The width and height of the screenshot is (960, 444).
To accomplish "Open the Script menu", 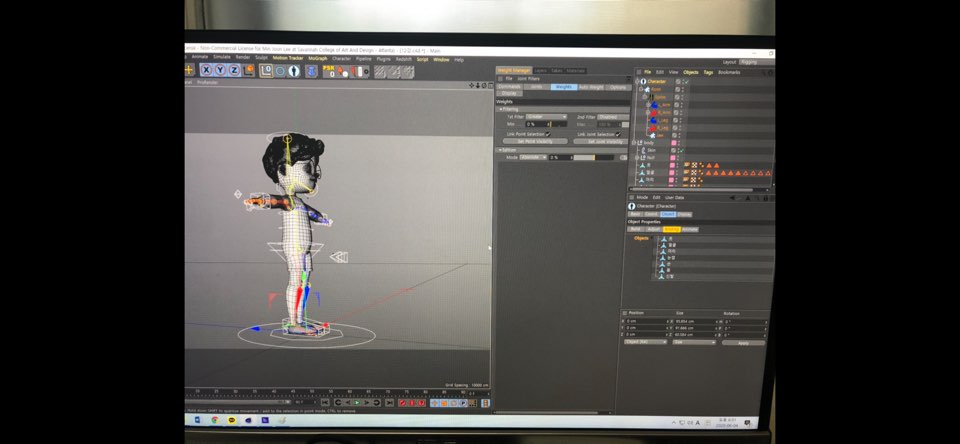I will pos(422,59).
